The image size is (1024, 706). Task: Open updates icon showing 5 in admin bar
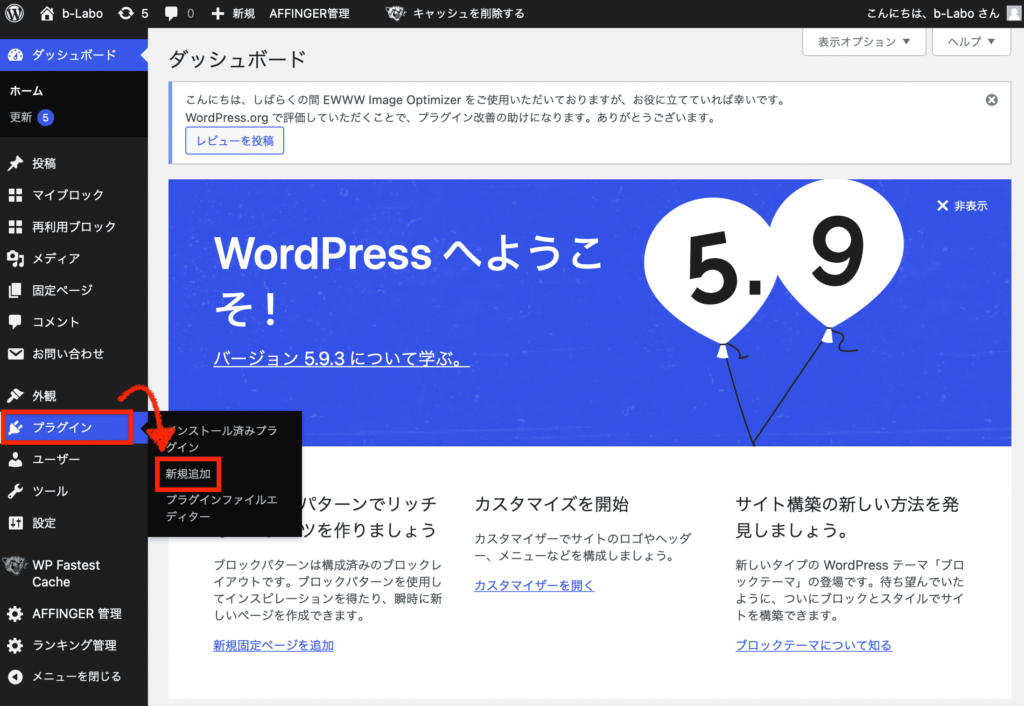tap(125, 13)
